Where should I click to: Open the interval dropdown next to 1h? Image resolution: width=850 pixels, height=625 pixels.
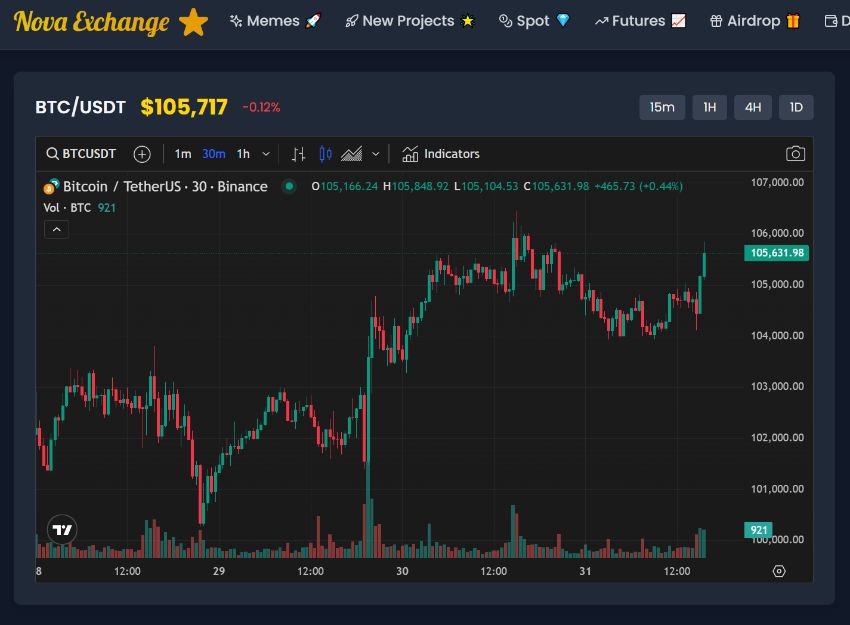265,153
